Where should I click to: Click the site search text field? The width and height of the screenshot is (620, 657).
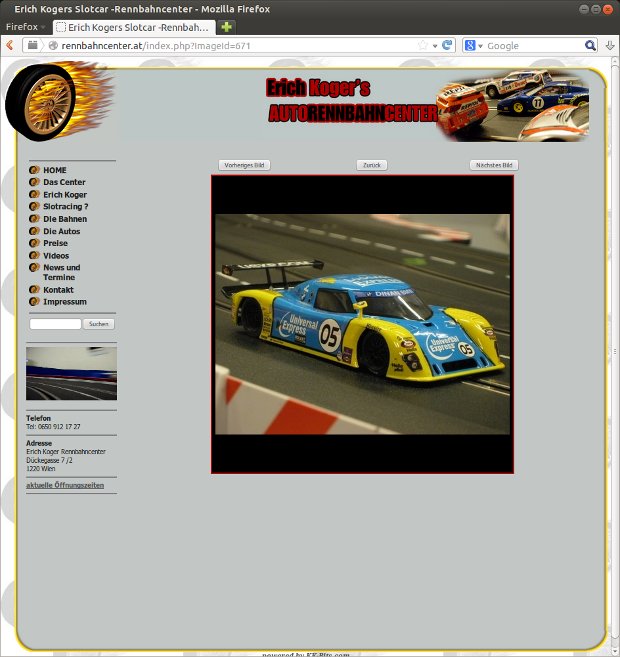click(x=55, y=324)
